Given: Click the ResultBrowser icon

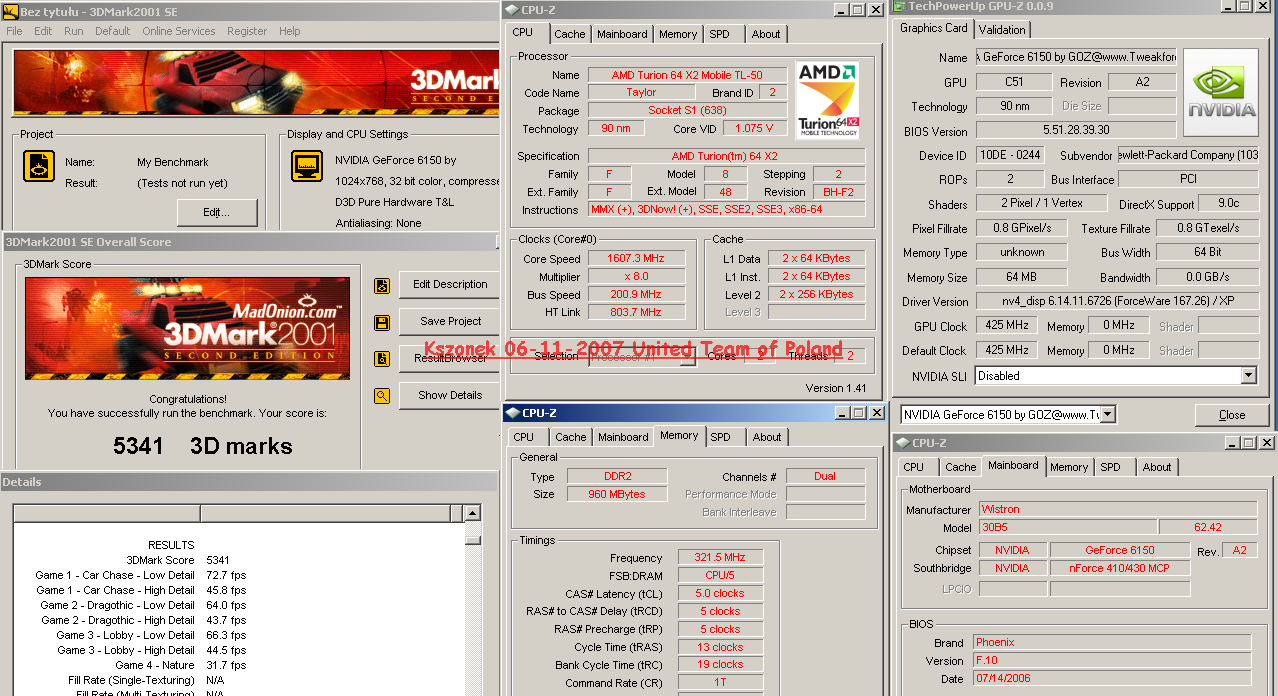Looking at the screenshot, I should (x=382, y=359).
